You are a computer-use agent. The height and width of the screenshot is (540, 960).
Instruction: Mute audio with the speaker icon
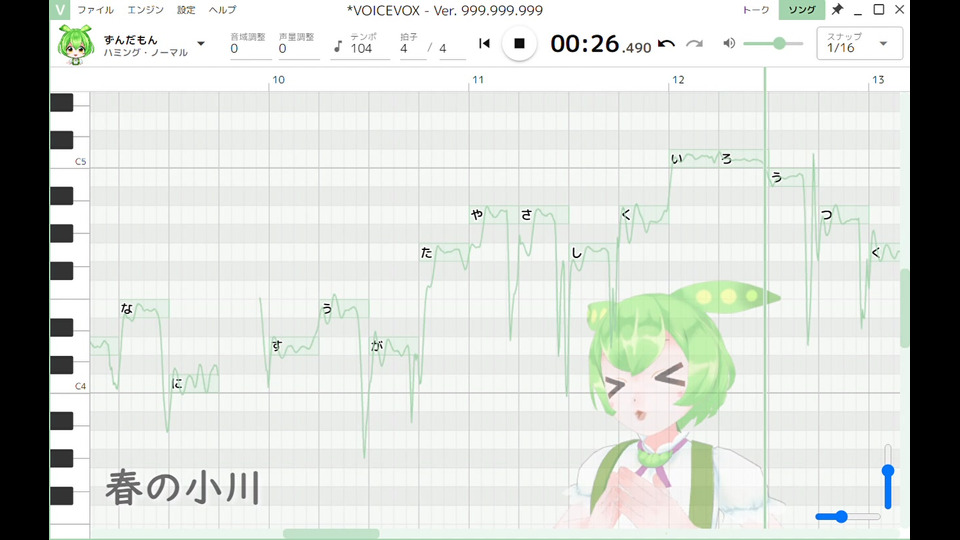(729, 43)
